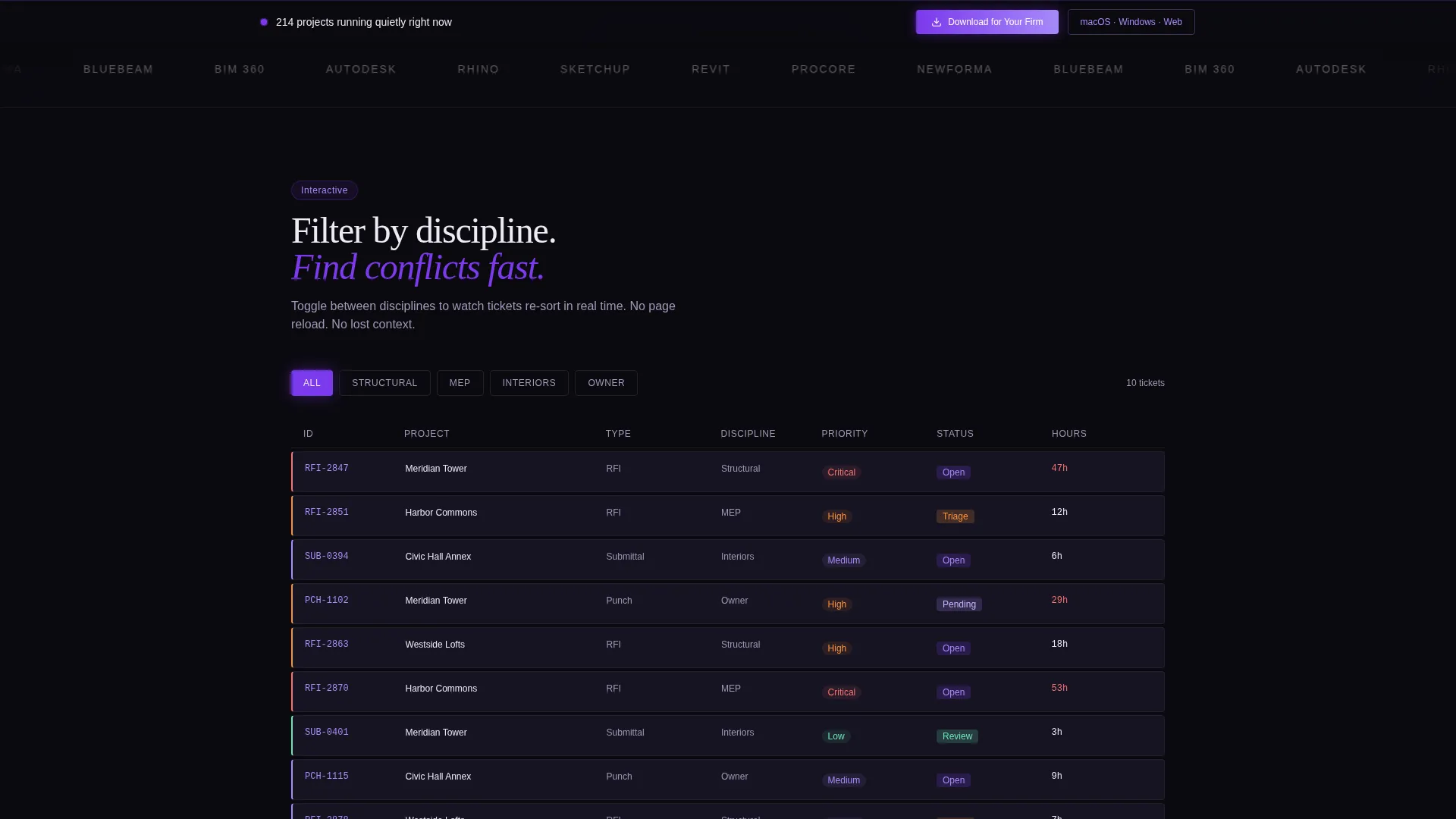The width and height of the screenshot is (1456, 819).
Task: Click the RHINO logo in ticker
Action: point(478,69)
